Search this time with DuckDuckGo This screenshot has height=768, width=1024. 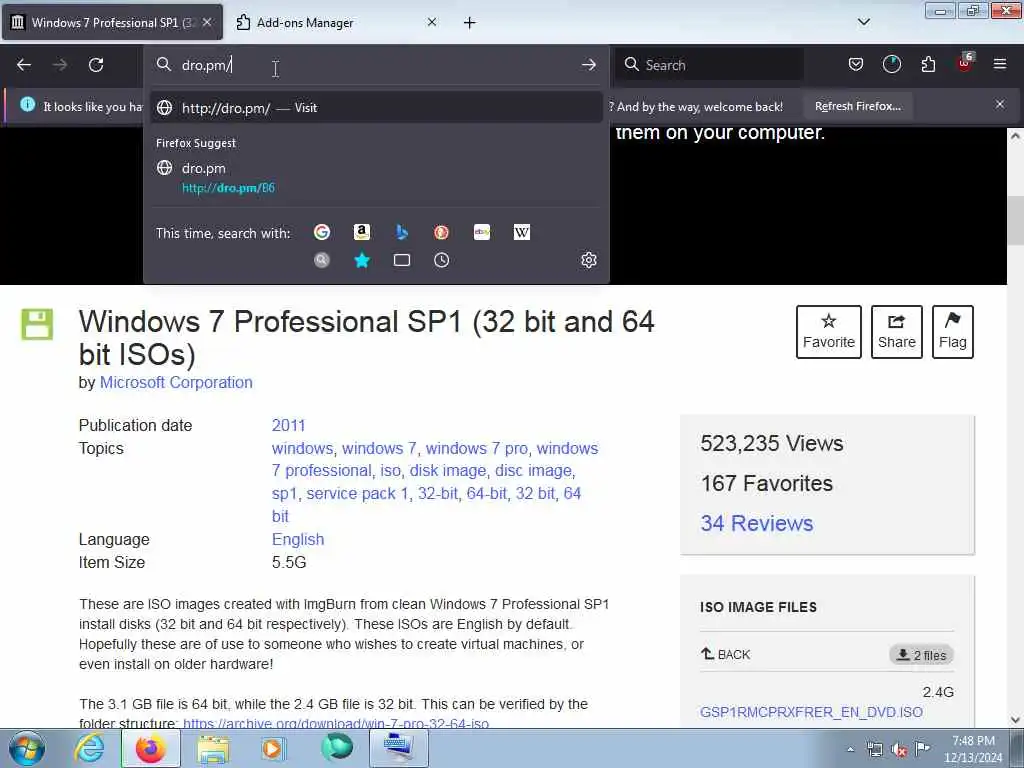[441, 232]
